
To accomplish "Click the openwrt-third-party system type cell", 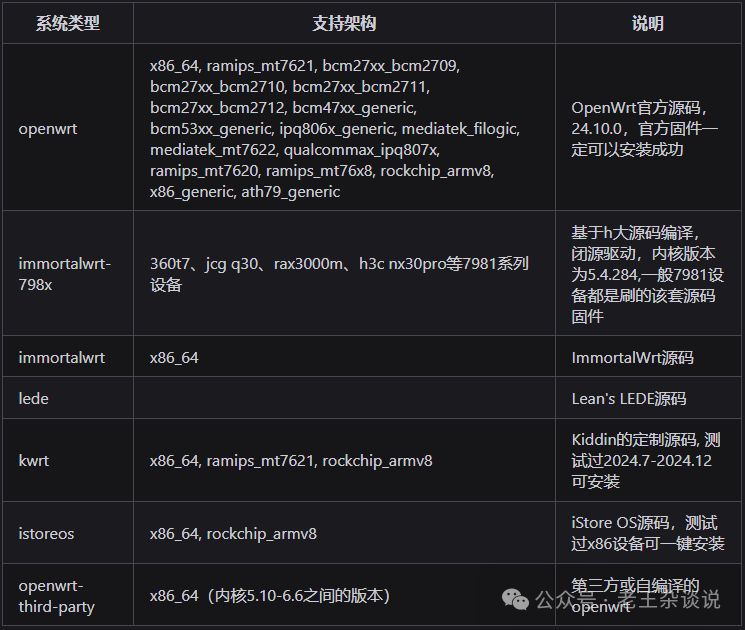I will (57, 596).
